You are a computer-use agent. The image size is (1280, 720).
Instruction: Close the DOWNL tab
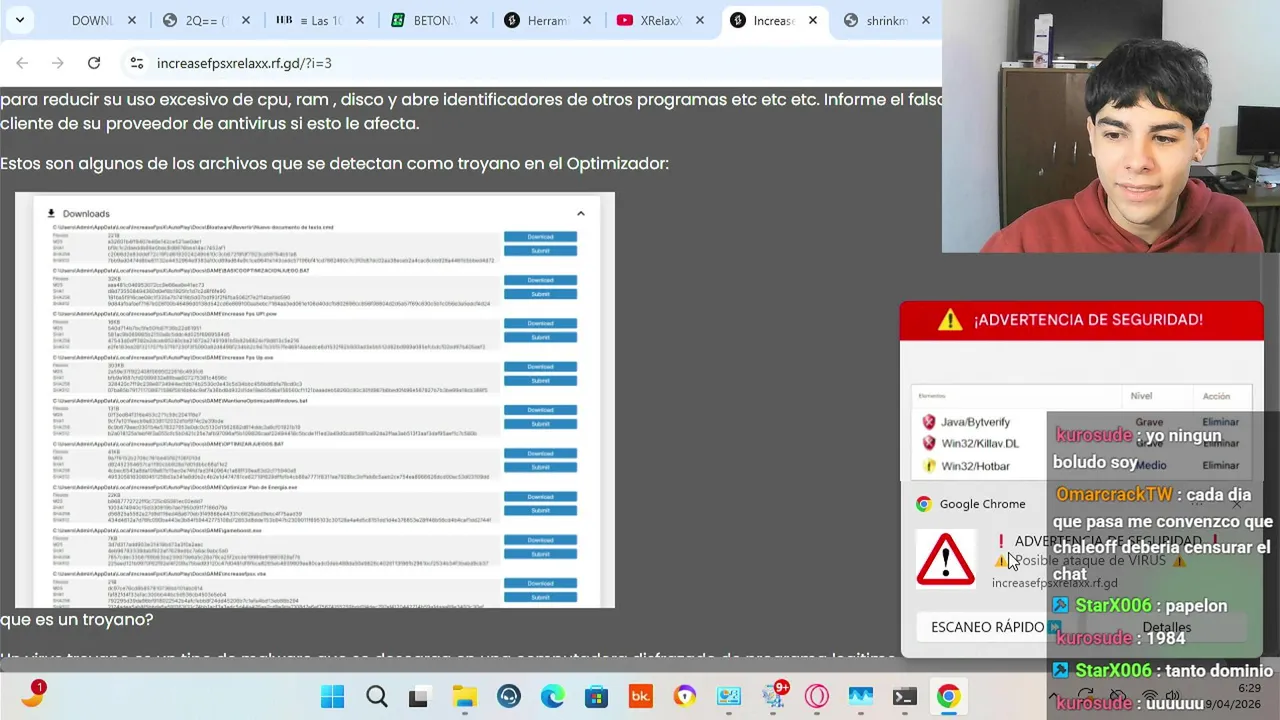pos(133,20)
